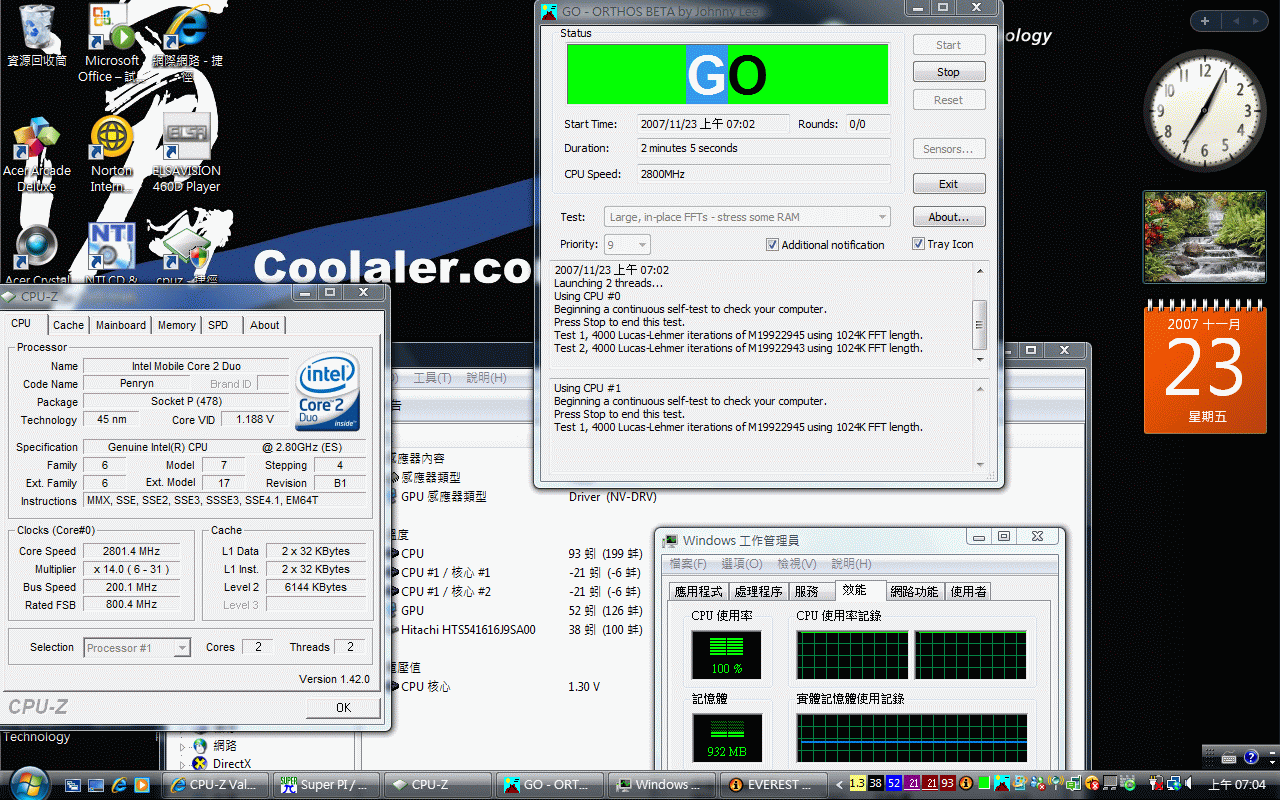Click the analog clock sidebar gadget
The height and width of the screenshot is (800, 1280).
tap(1204, 111)
